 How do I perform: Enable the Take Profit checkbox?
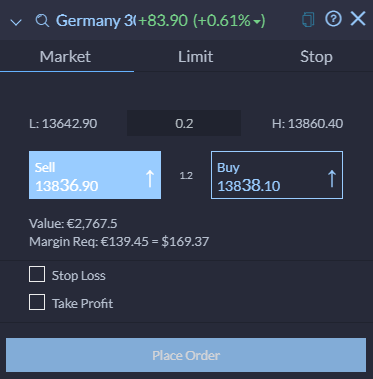point(37,302)
